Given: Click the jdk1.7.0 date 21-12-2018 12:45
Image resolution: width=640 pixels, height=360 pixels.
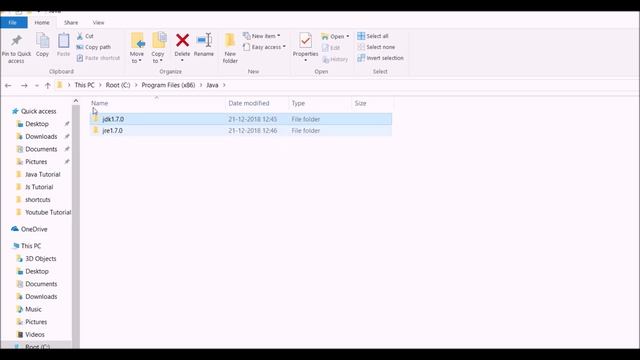Looking at the screenshot, I should click(253, 119).
